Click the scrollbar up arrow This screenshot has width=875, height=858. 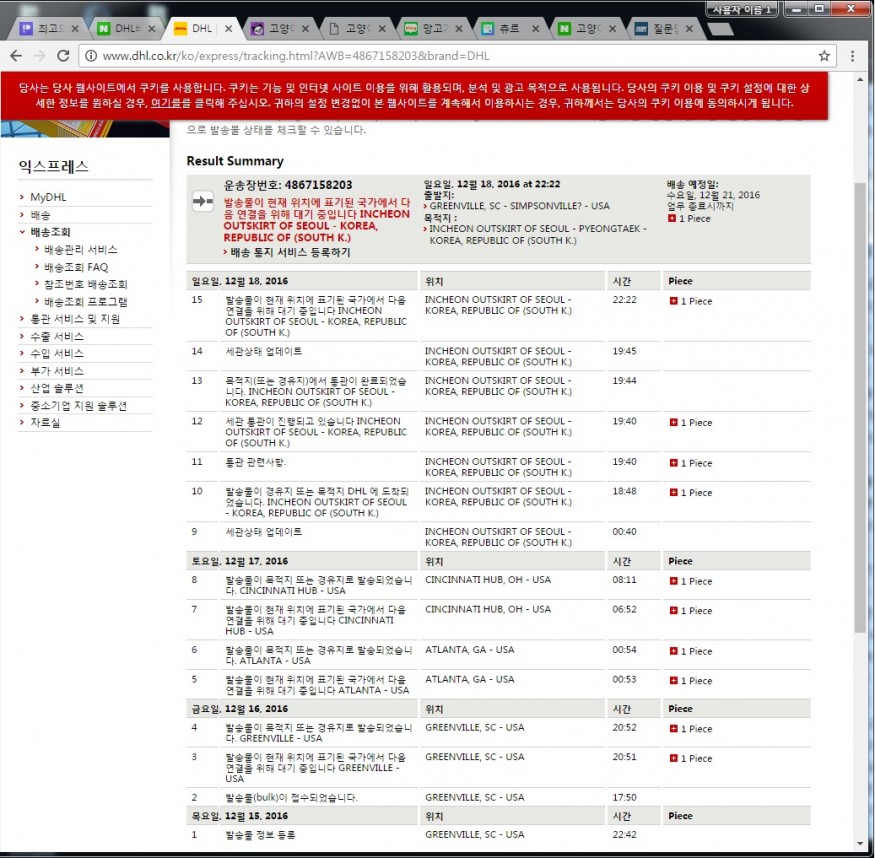[x=860, y=81]
